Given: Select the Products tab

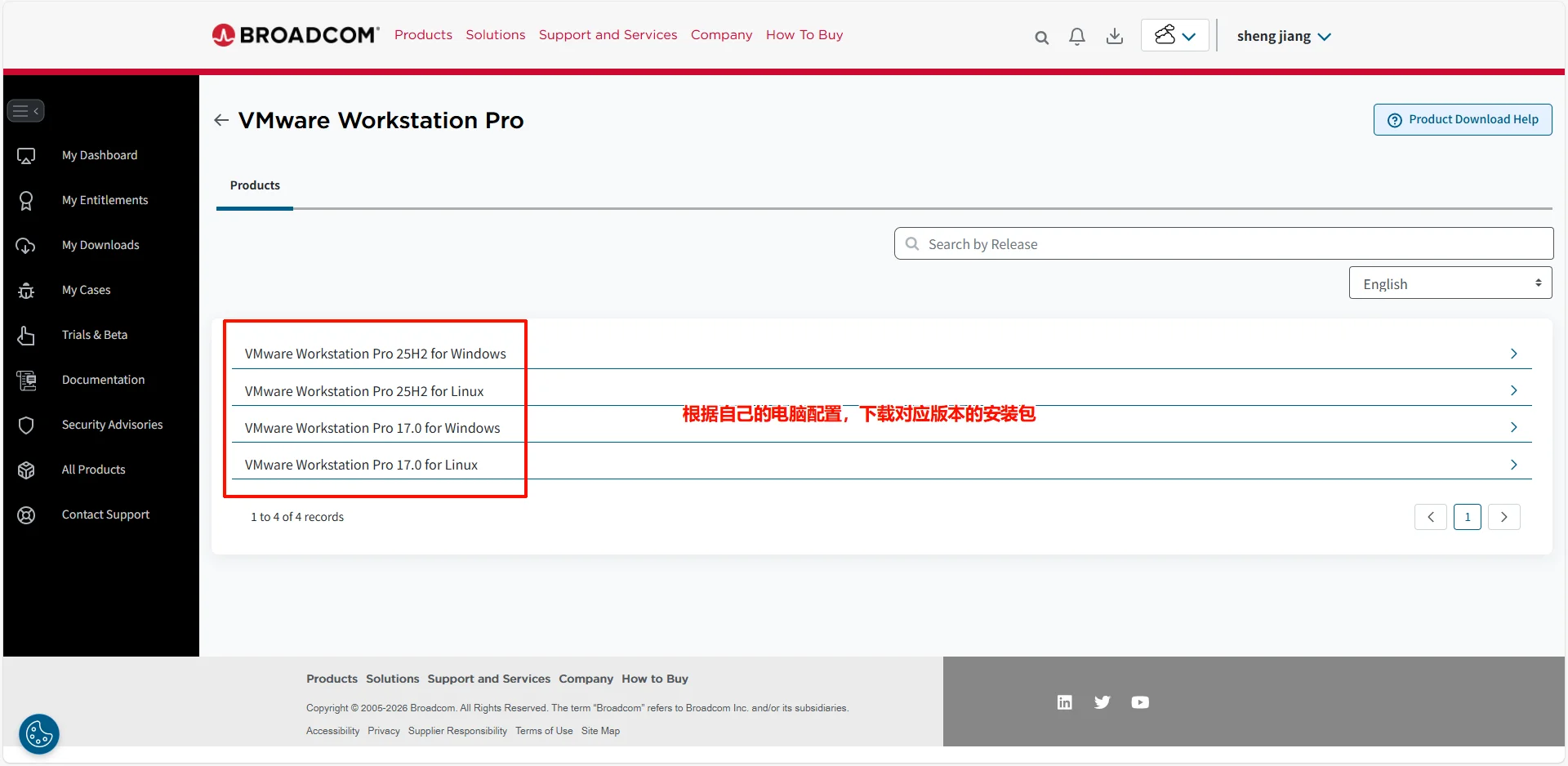Looking at the screenshot, I should tap(255, 185).
